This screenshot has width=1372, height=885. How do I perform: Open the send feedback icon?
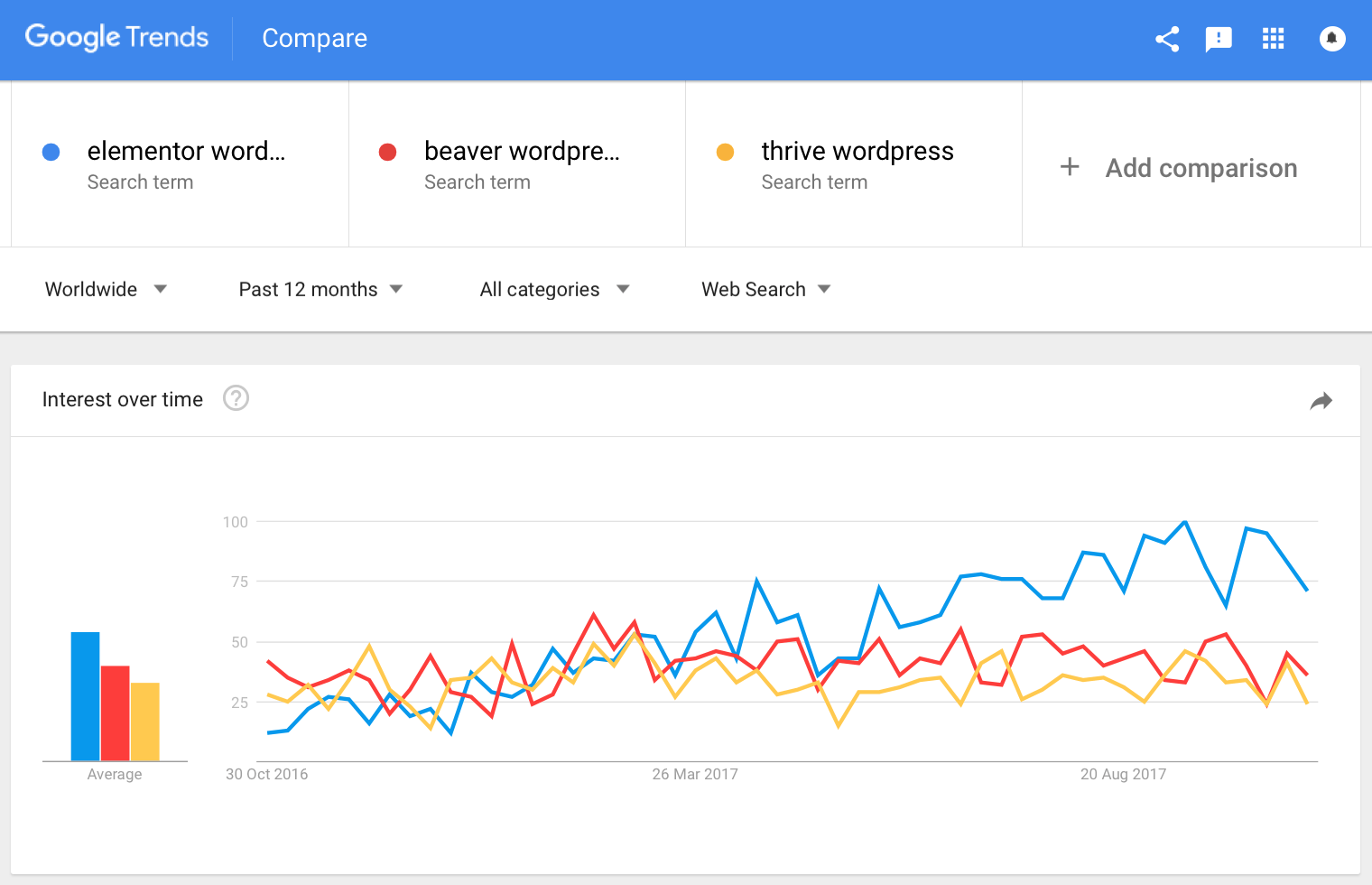[x=1219, y=39]
